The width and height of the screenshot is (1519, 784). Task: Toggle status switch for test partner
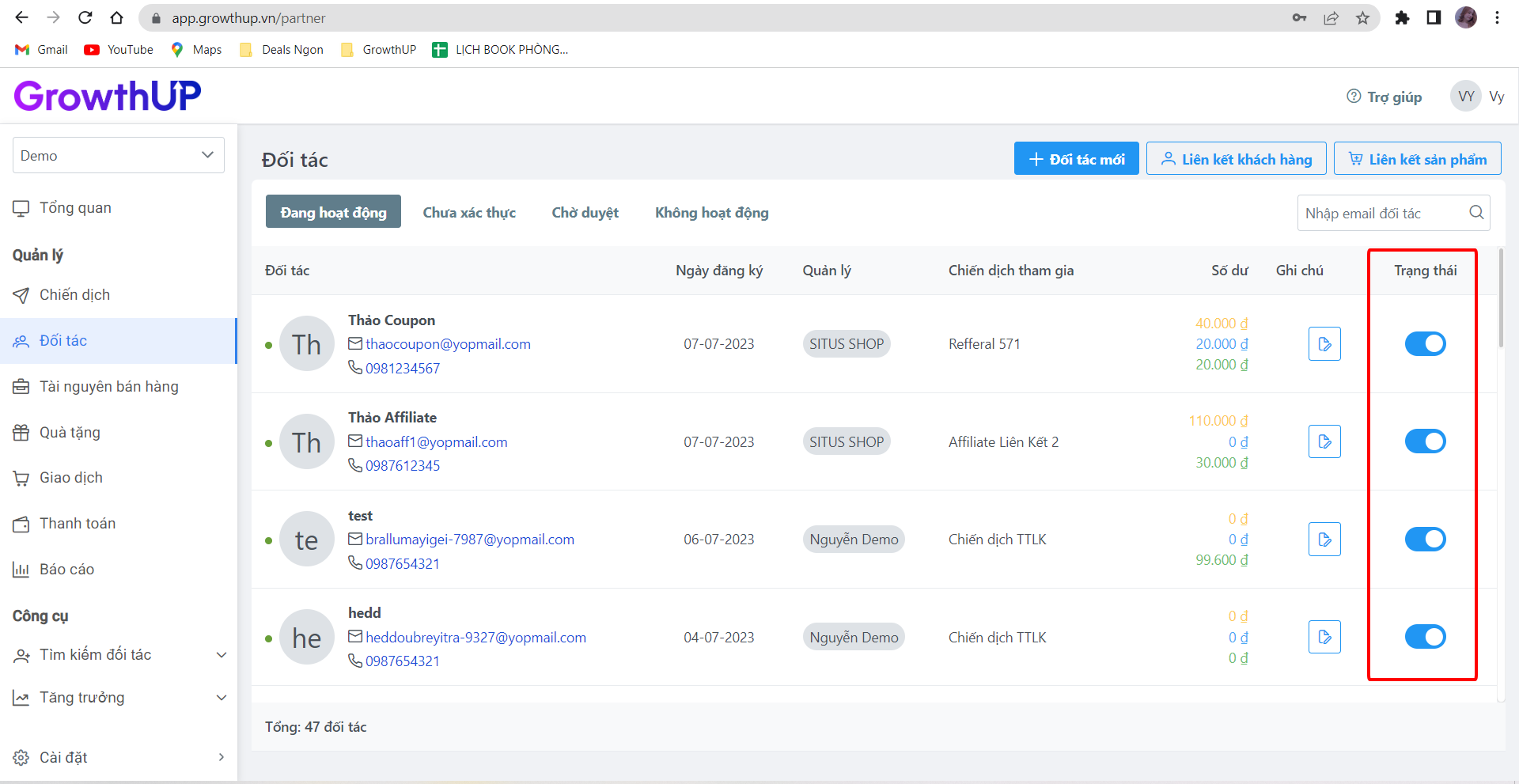point(1425,540)
